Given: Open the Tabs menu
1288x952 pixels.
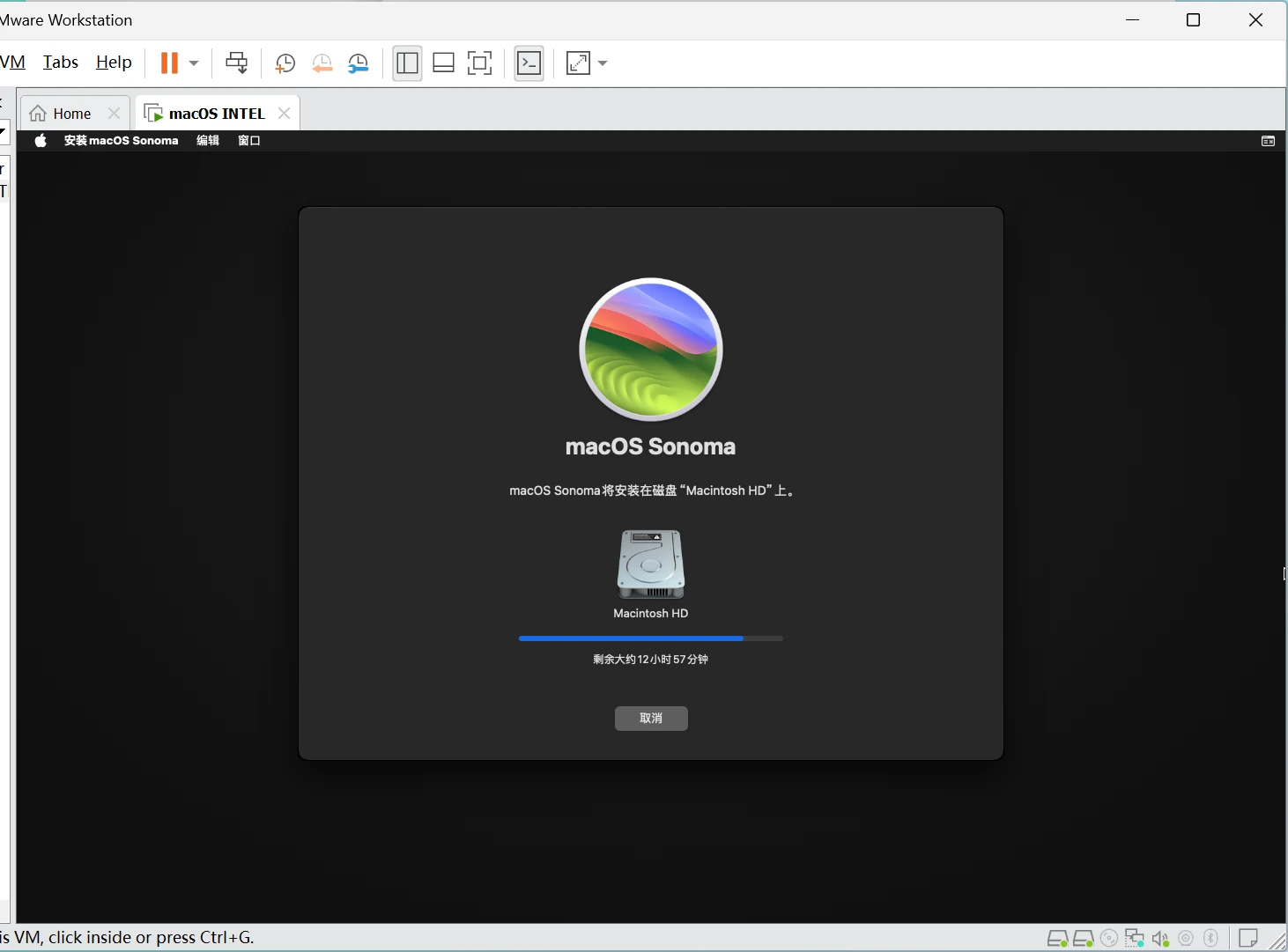Looking at the screenshot, I should click(x=61, y=63).
